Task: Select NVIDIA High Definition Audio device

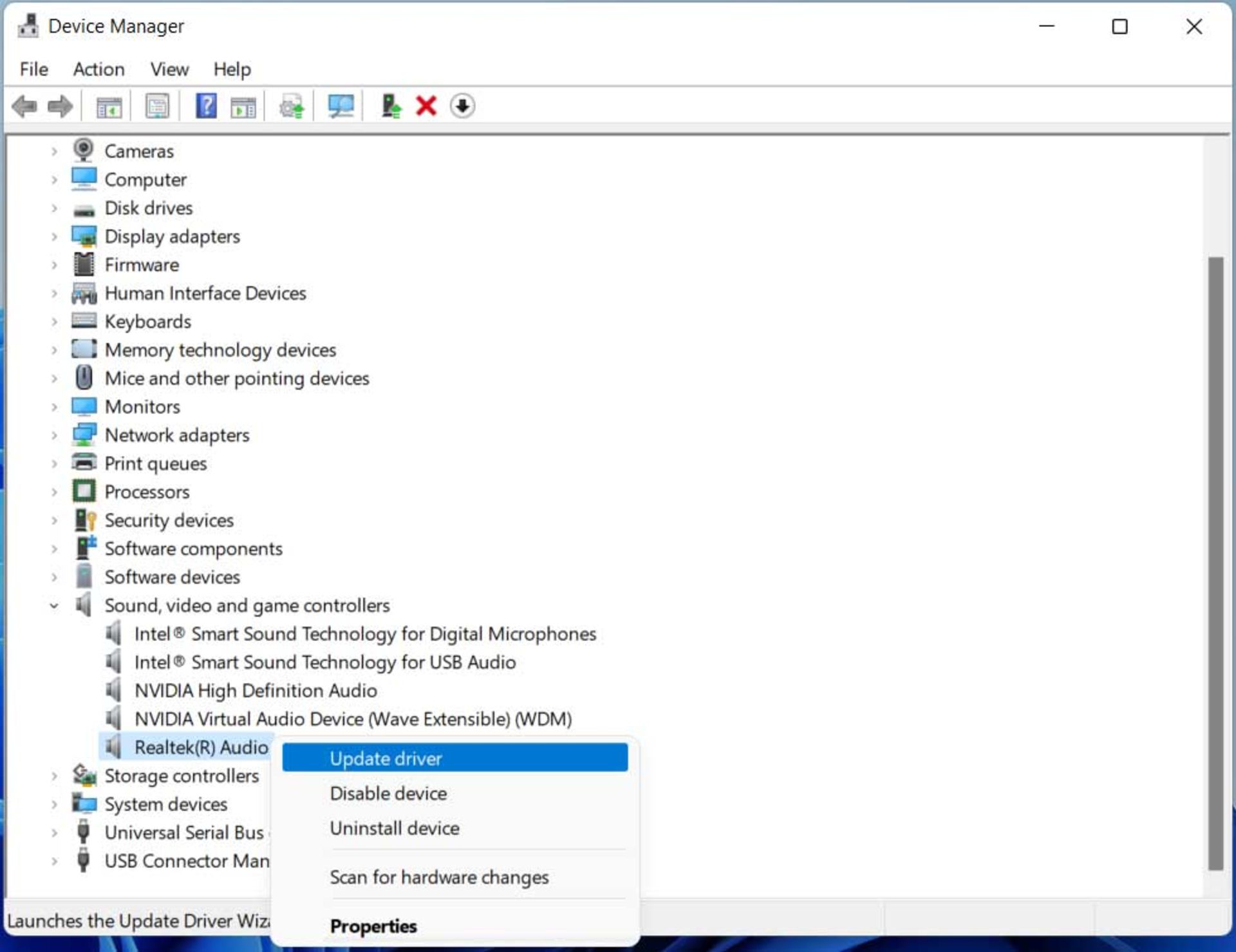Action: 256,690
